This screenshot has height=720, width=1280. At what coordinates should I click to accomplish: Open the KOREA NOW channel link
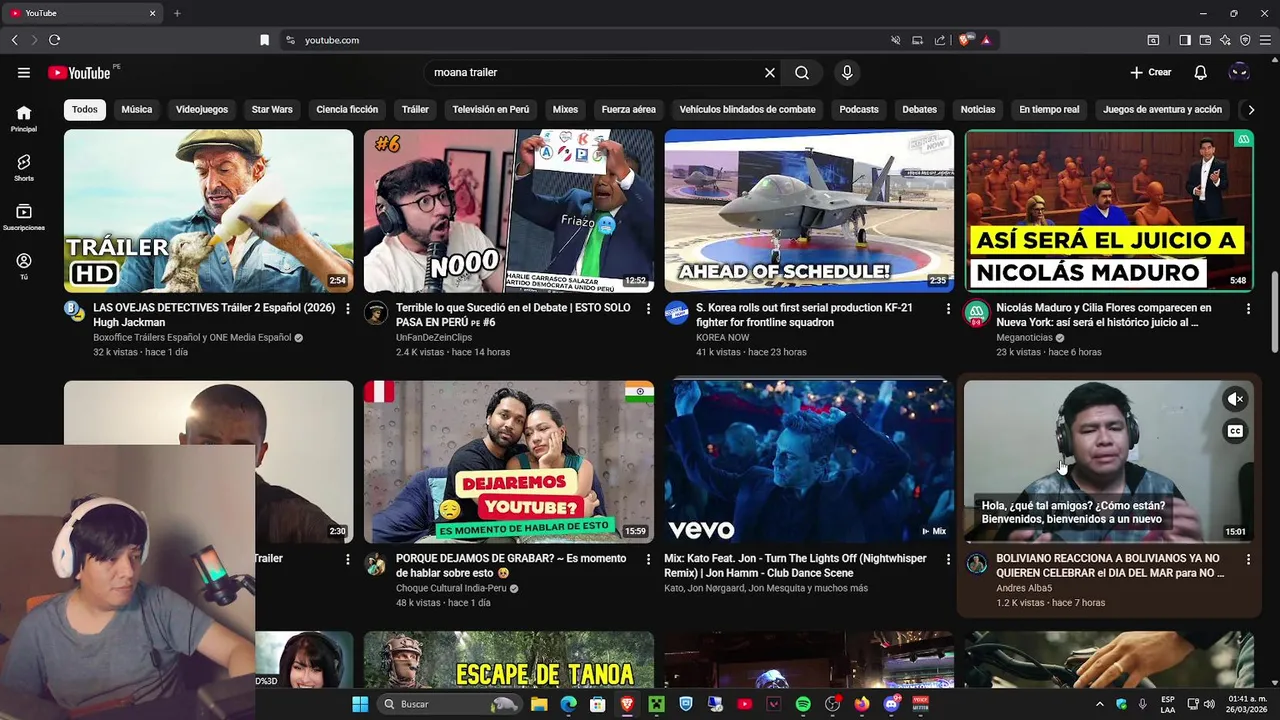click(723, 338)
